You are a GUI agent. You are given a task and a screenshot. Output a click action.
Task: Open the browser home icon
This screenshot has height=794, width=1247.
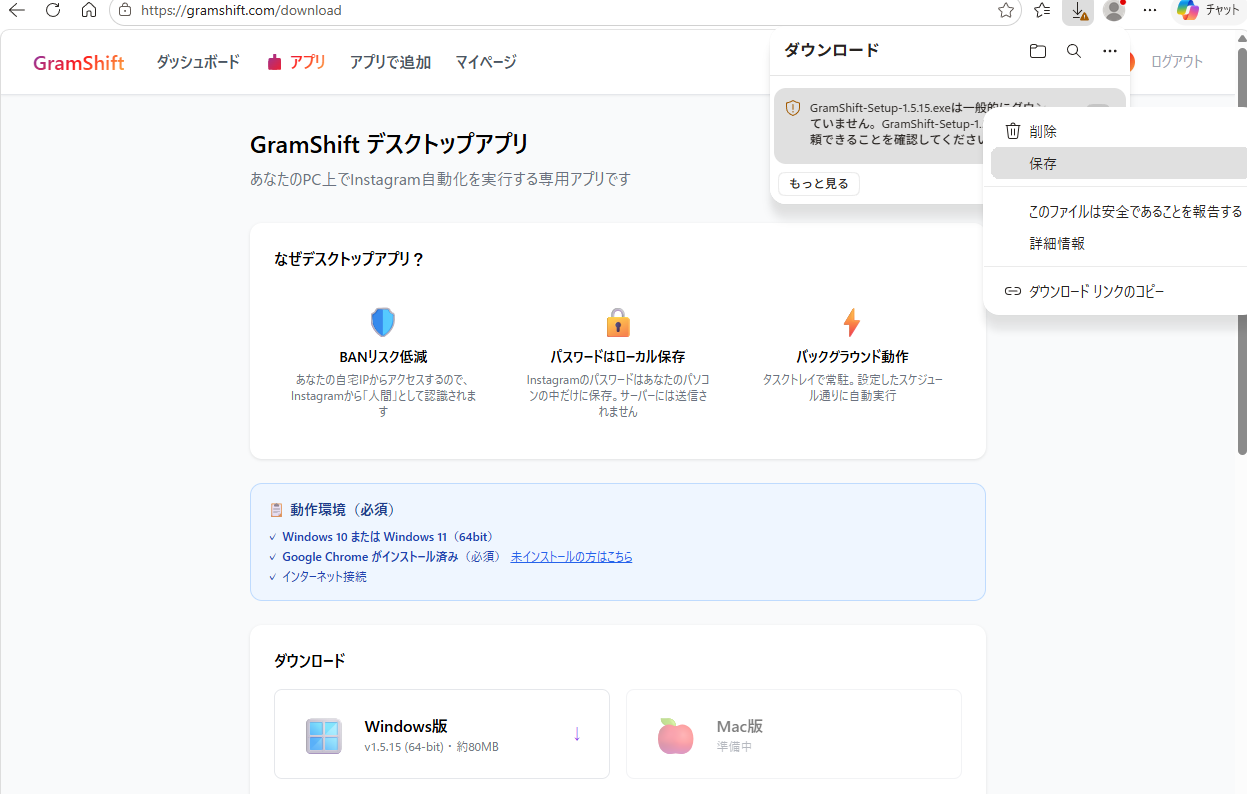pos(89,10)
